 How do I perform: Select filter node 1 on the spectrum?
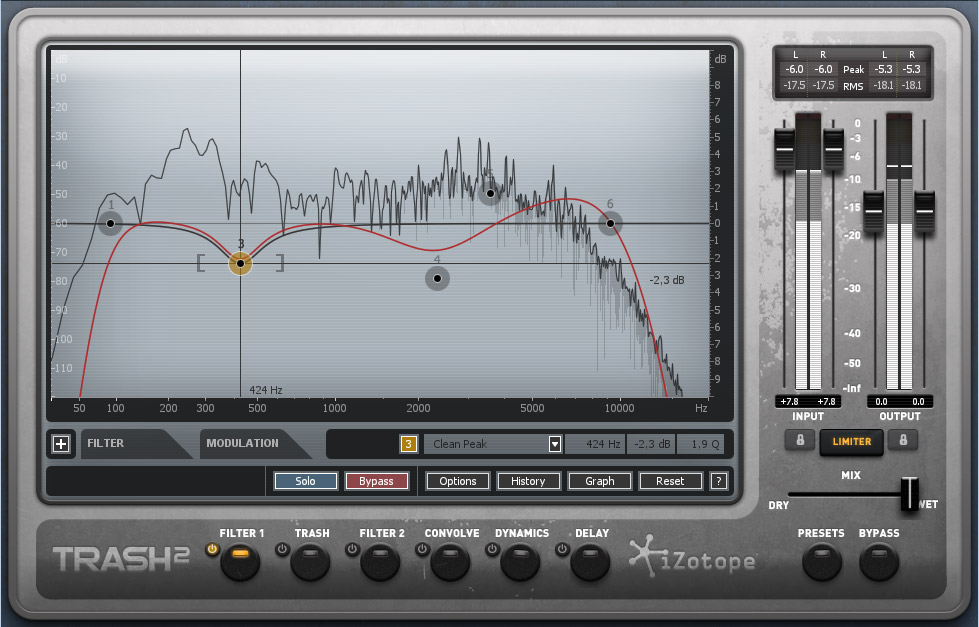[x=110, y=224]
